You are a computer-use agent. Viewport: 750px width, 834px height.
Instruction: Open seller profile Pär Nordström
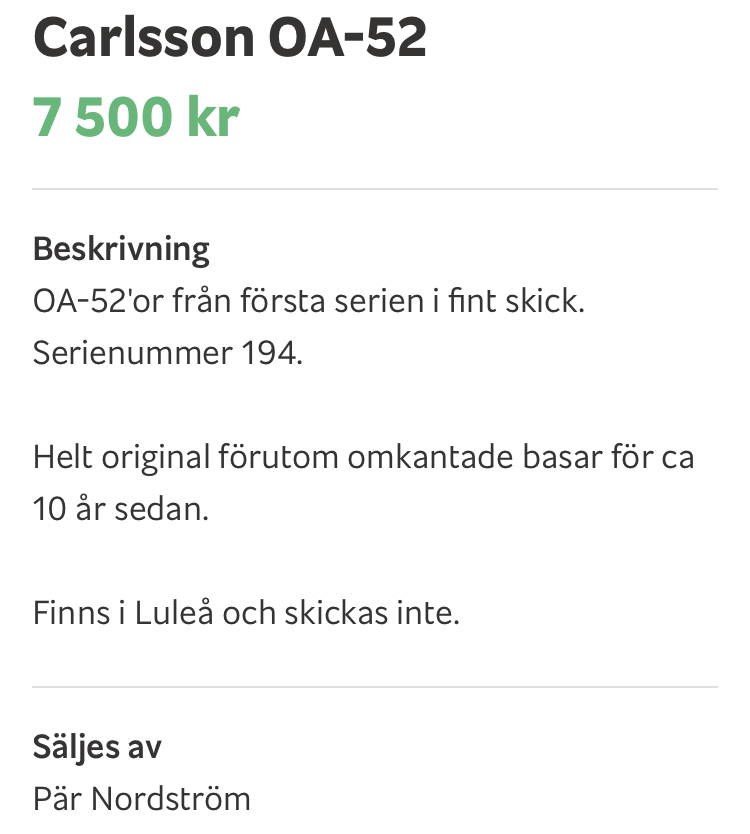[141, 798]
